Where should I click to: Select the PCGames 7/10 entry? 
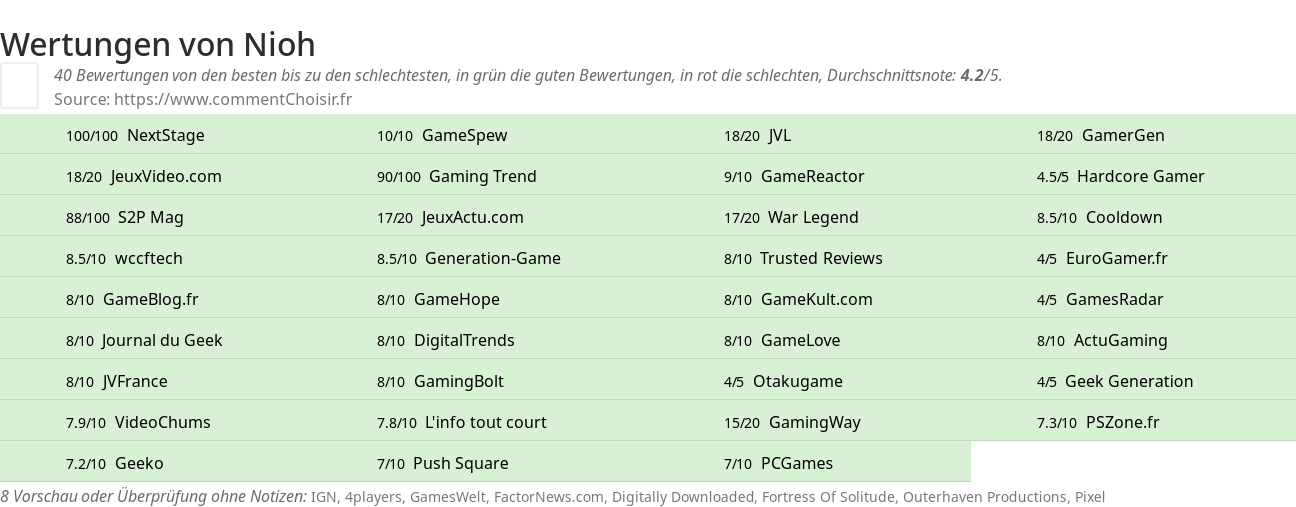(778, 463)
